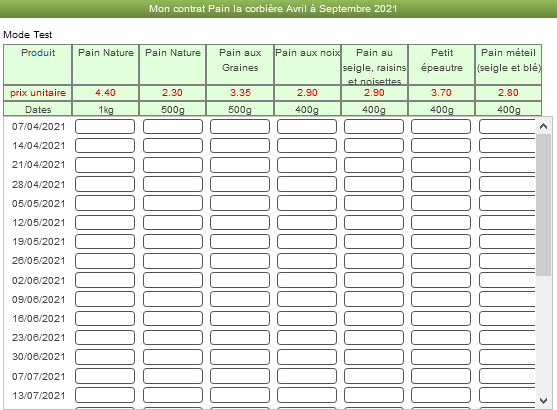This screenshot has width=557, height=410.
Task: Click the vertical scrollbar thumb
Action: 543,205
